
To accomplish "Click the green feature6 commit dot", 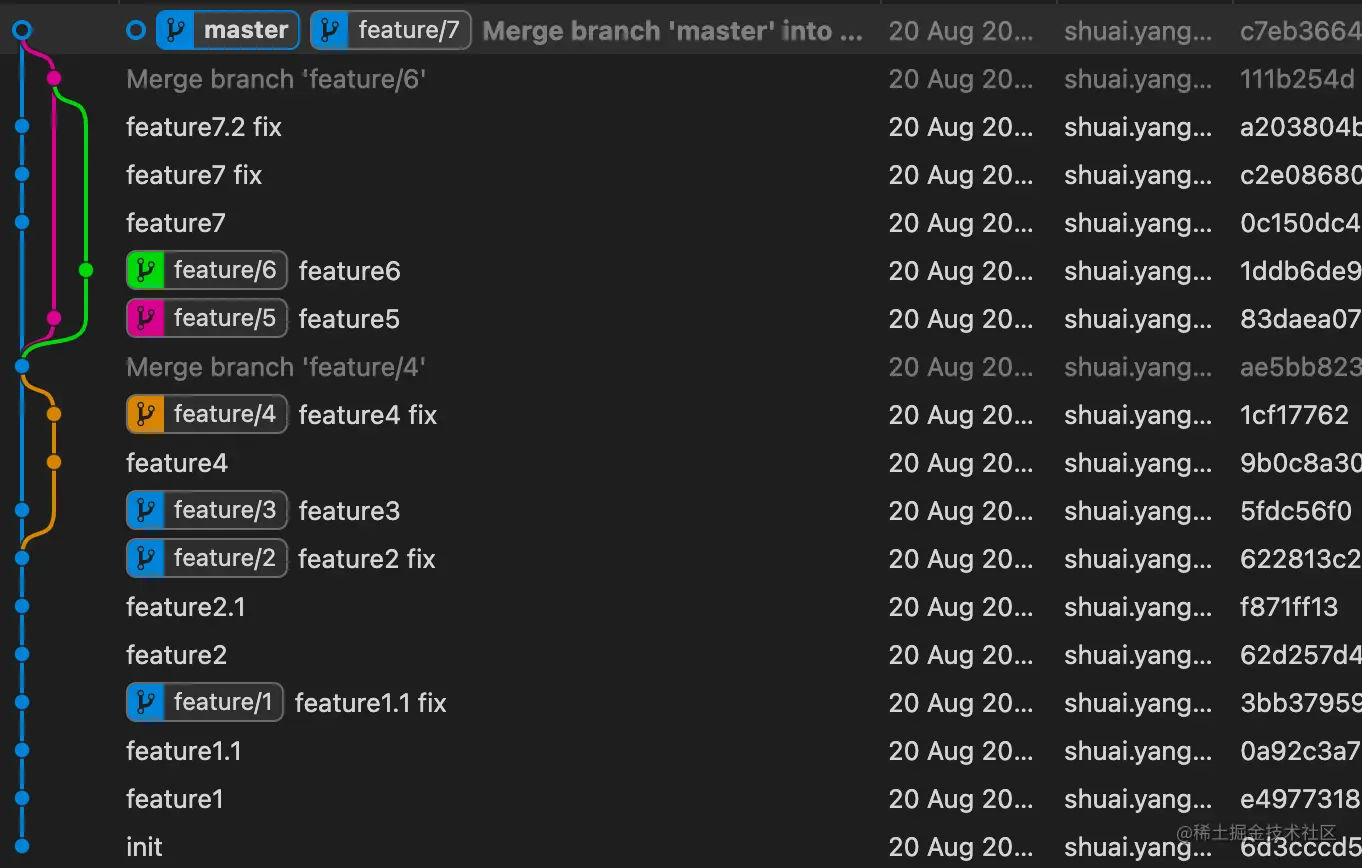I will click(x=86, y=270).
